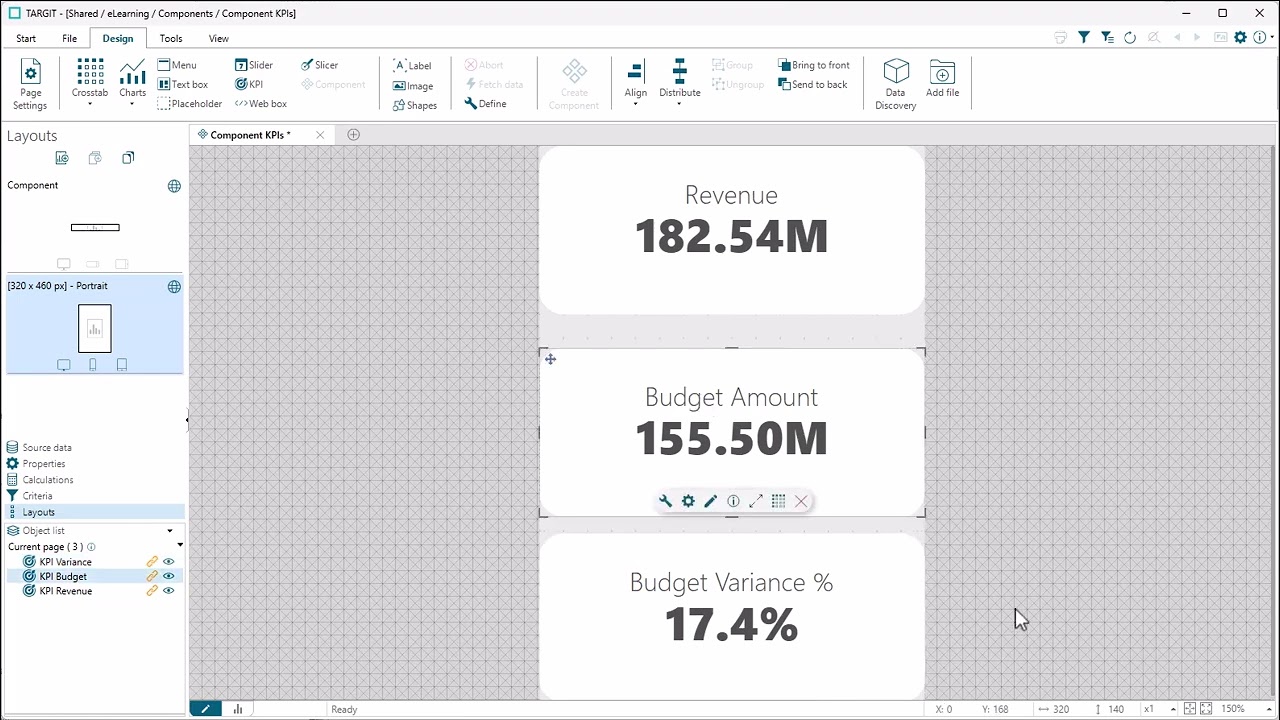Toggle visibility of KPI Revenue
Image resolution: width=1280 pixels, height=720 pixels.
(x=168, y=591)
